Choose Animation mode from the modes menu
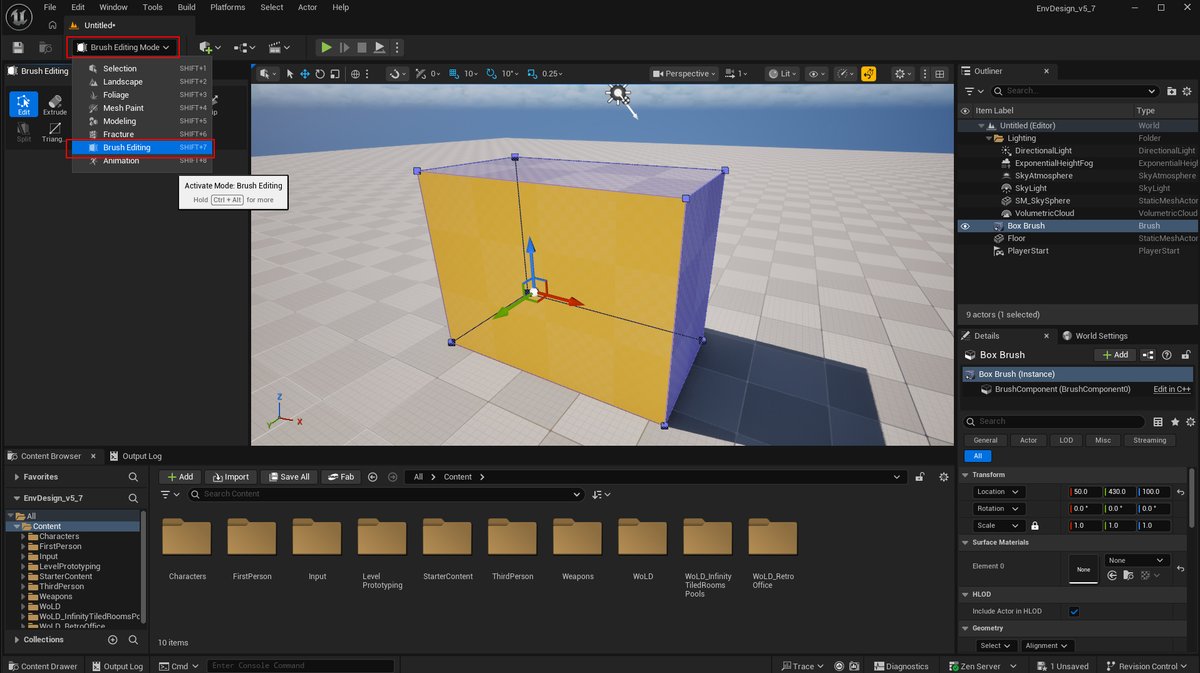Image resolution: width=1200 pixels, height=673 pixels. [143, 161]
